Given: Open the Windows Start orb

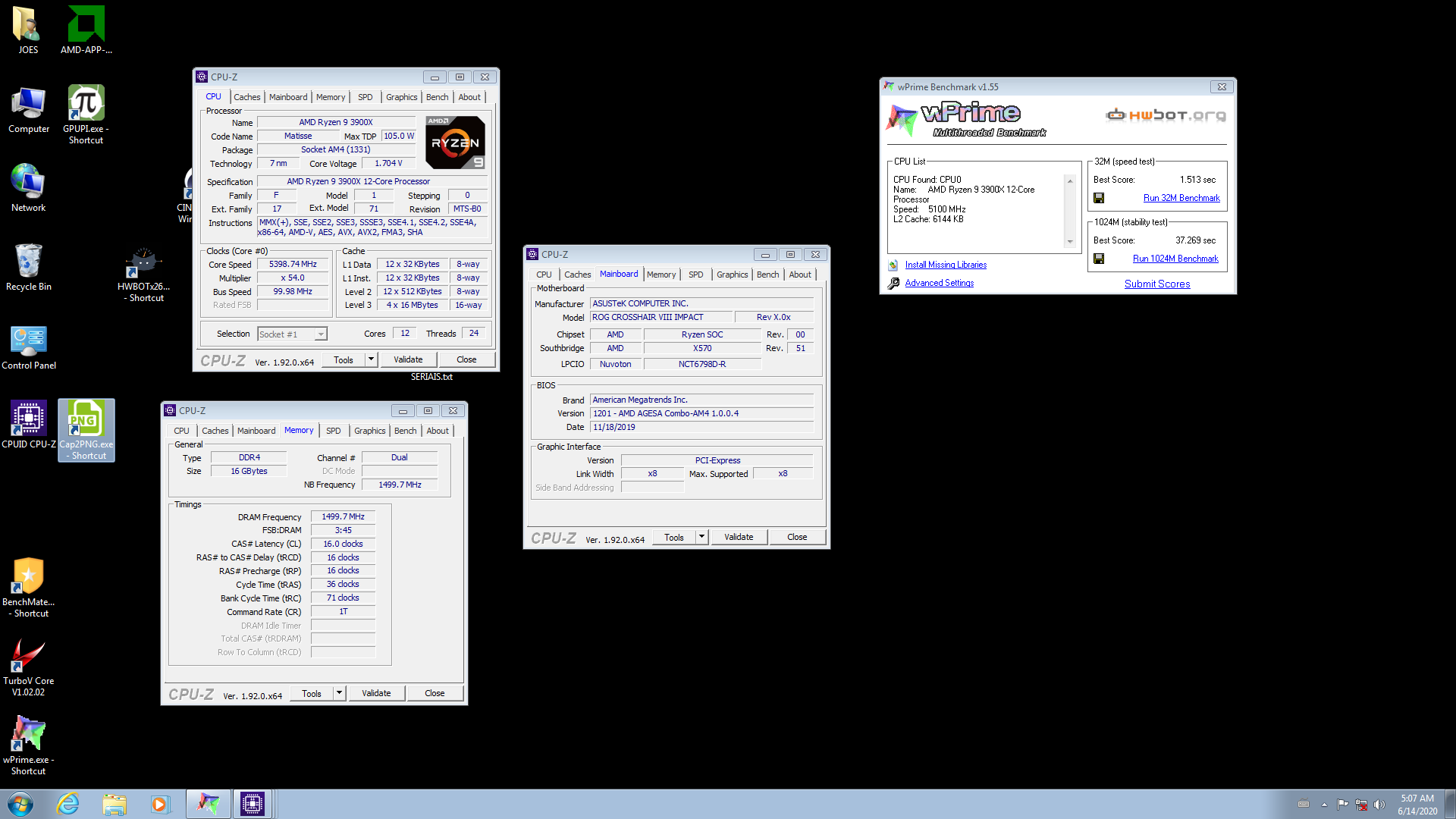Looking at the screenshot, I should click(20, 804).
